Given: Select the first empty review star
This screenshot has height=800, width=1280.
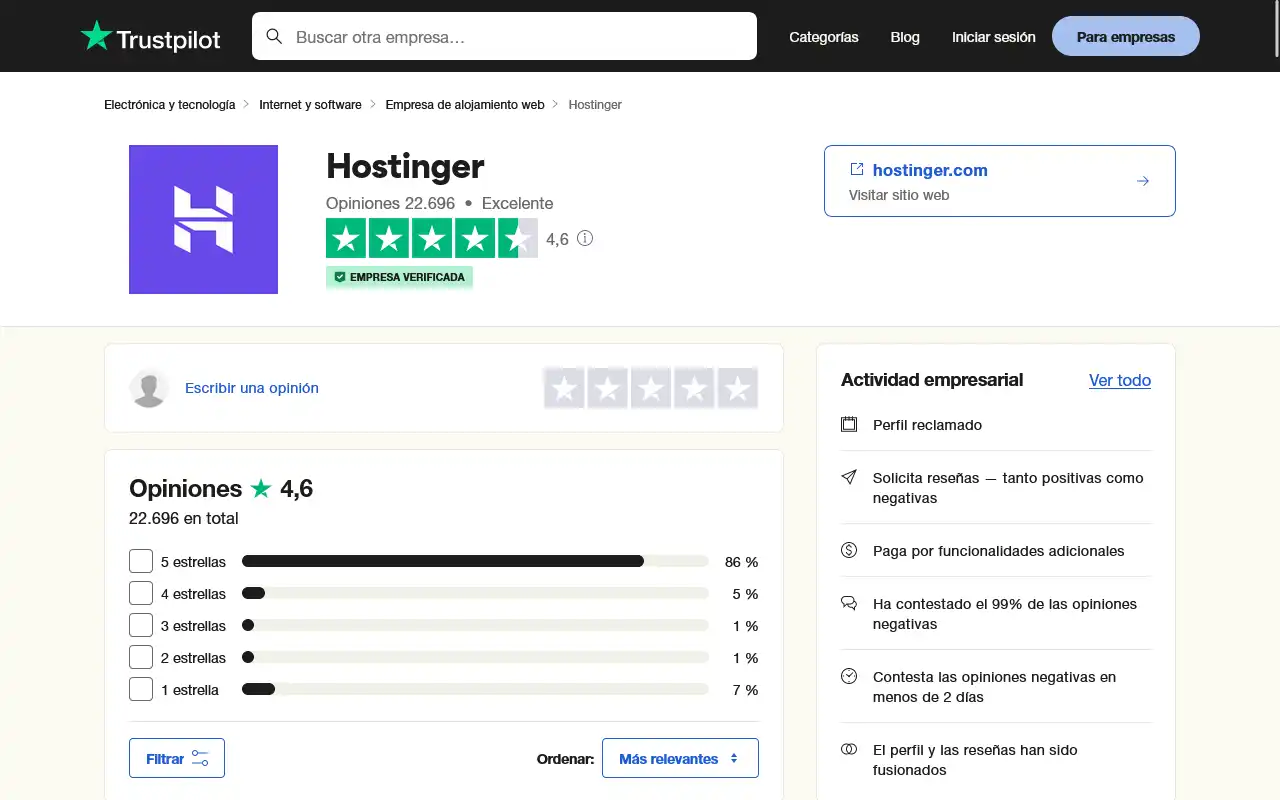Looking at the screenshot, I should 565,388.
